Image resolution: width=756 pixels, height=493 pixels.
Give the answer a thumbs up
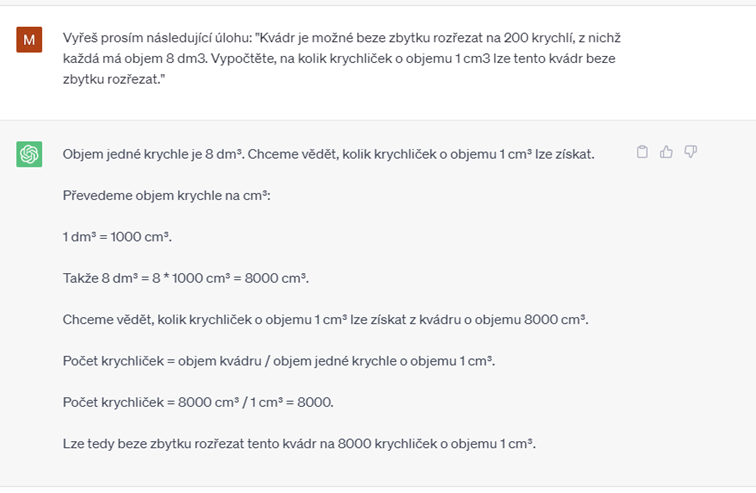pyautogui.click(x=666, y=152)
